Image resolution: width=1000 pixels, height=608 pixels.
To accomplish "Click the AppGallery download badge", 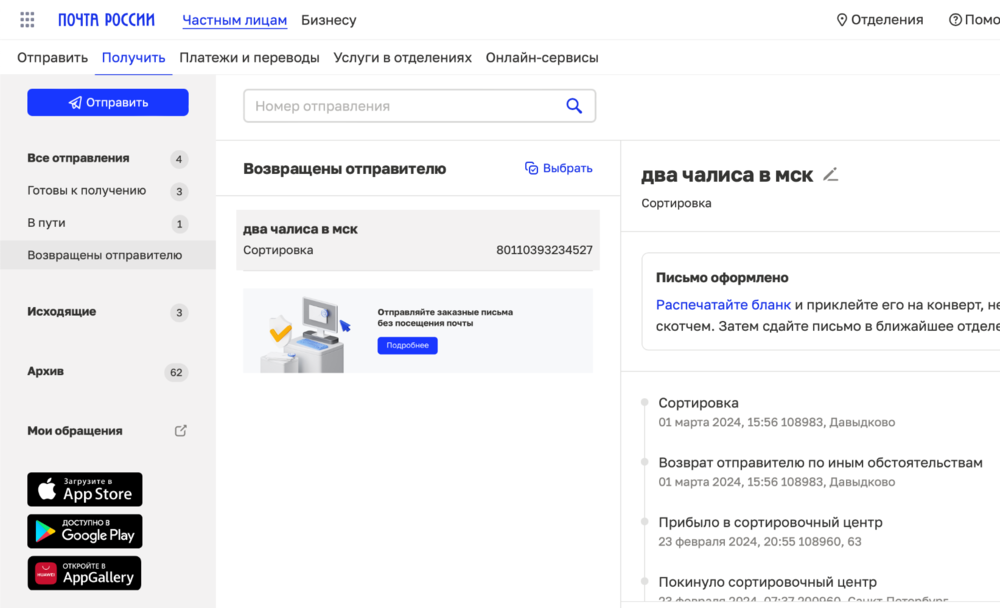I will click(x=84, y=573).
